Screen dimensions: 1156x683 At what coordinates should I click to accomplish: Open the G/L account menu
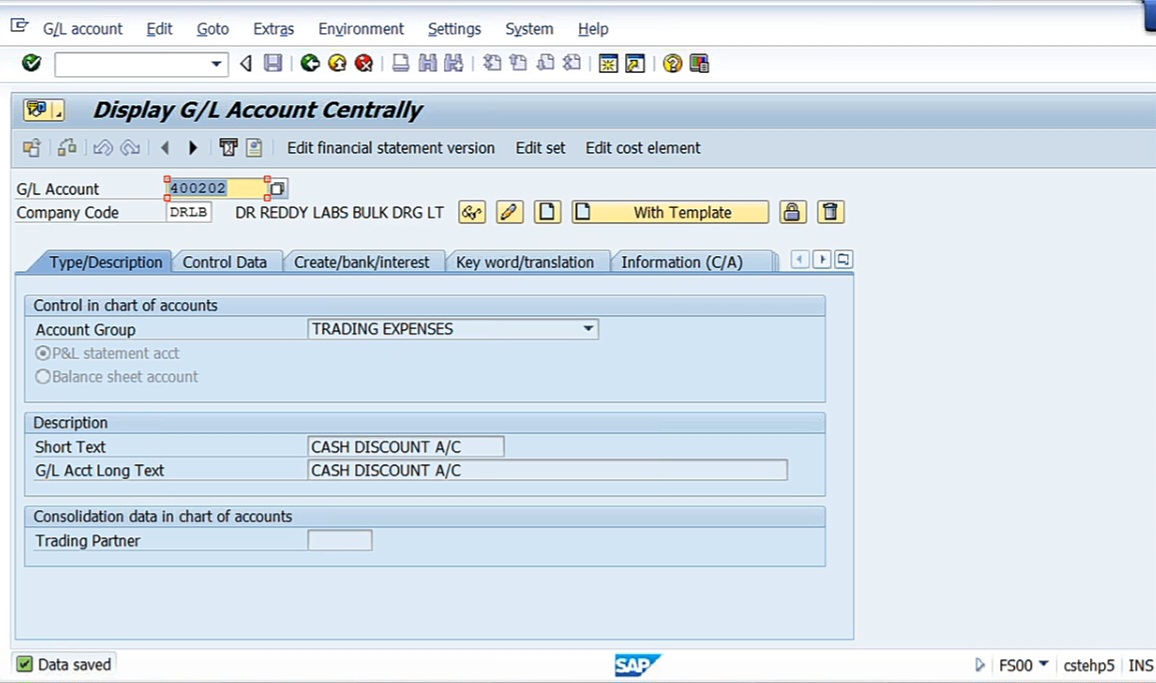(83, 29)
